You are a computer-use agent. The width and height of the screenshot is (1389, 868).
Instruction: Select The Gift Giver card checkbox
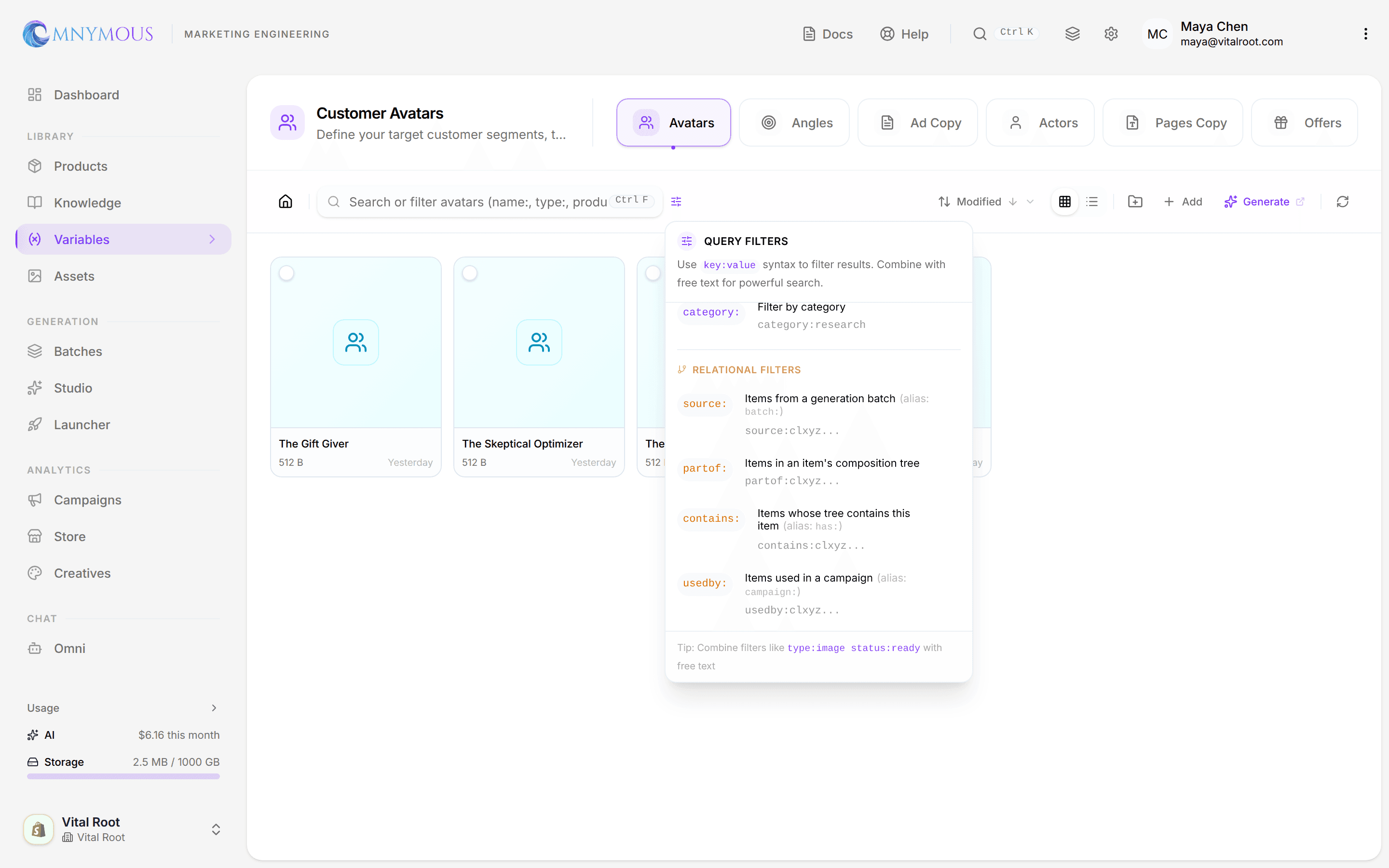[286, 273]
